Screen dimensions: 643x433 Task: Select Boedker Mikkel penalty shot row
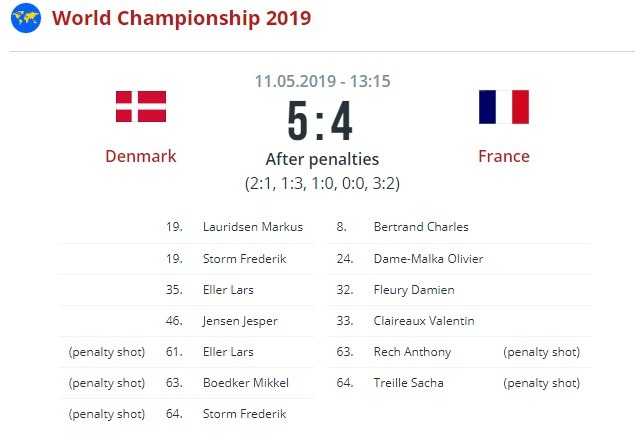pos(246,382)
